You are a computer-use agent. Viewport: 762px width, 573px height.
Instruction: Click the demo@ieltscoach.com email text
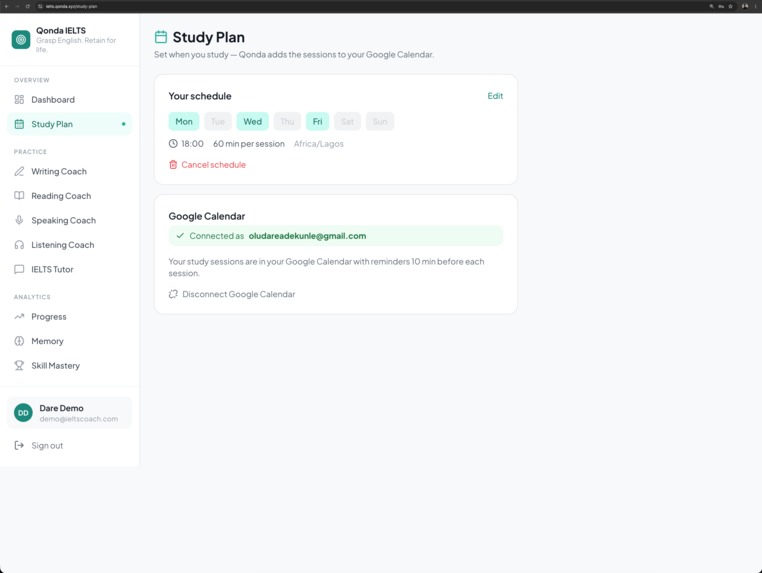pos(79,418)
